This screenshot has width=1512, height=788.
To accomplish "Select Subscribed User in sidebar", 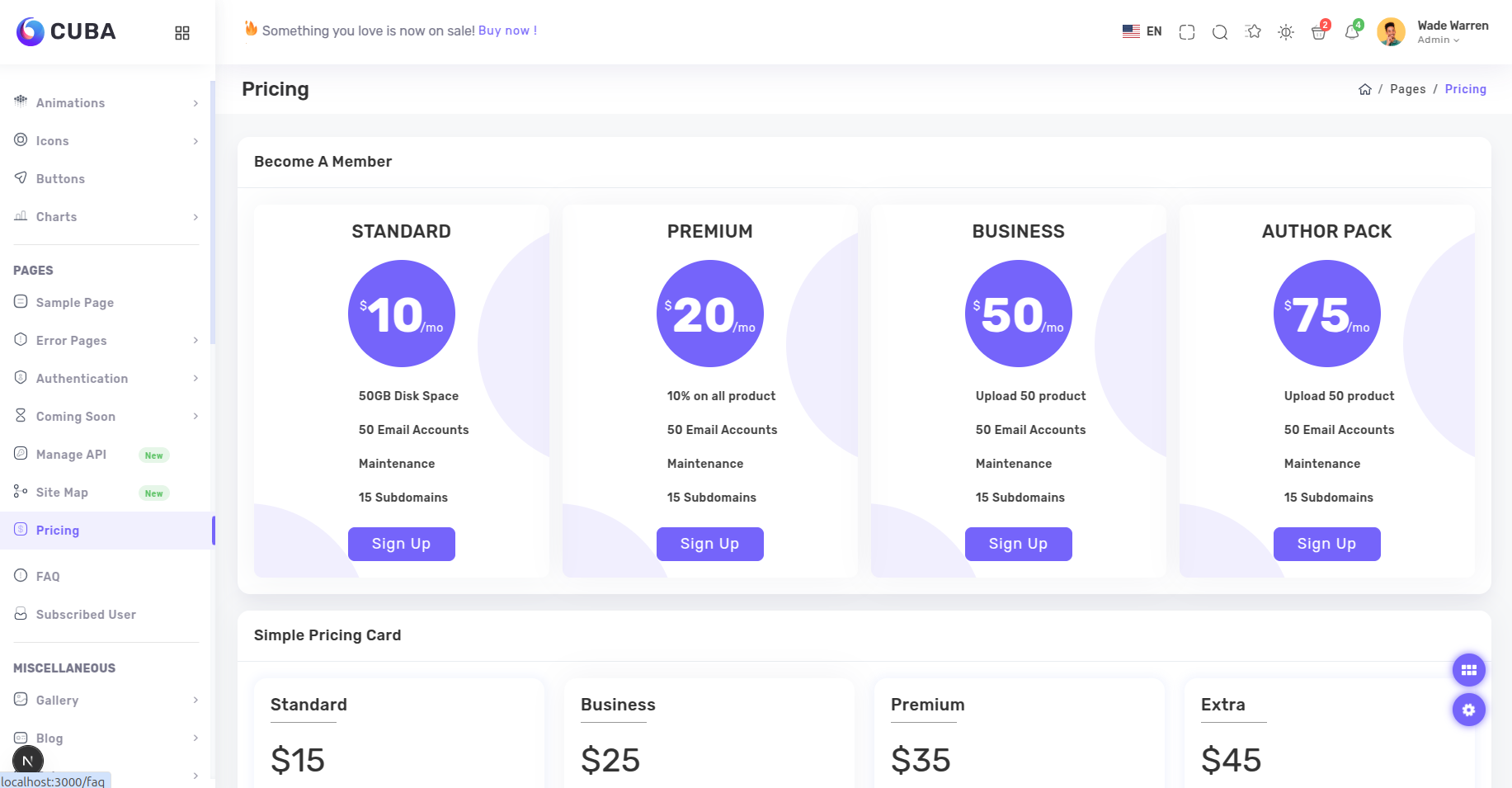I will point(86,615).
